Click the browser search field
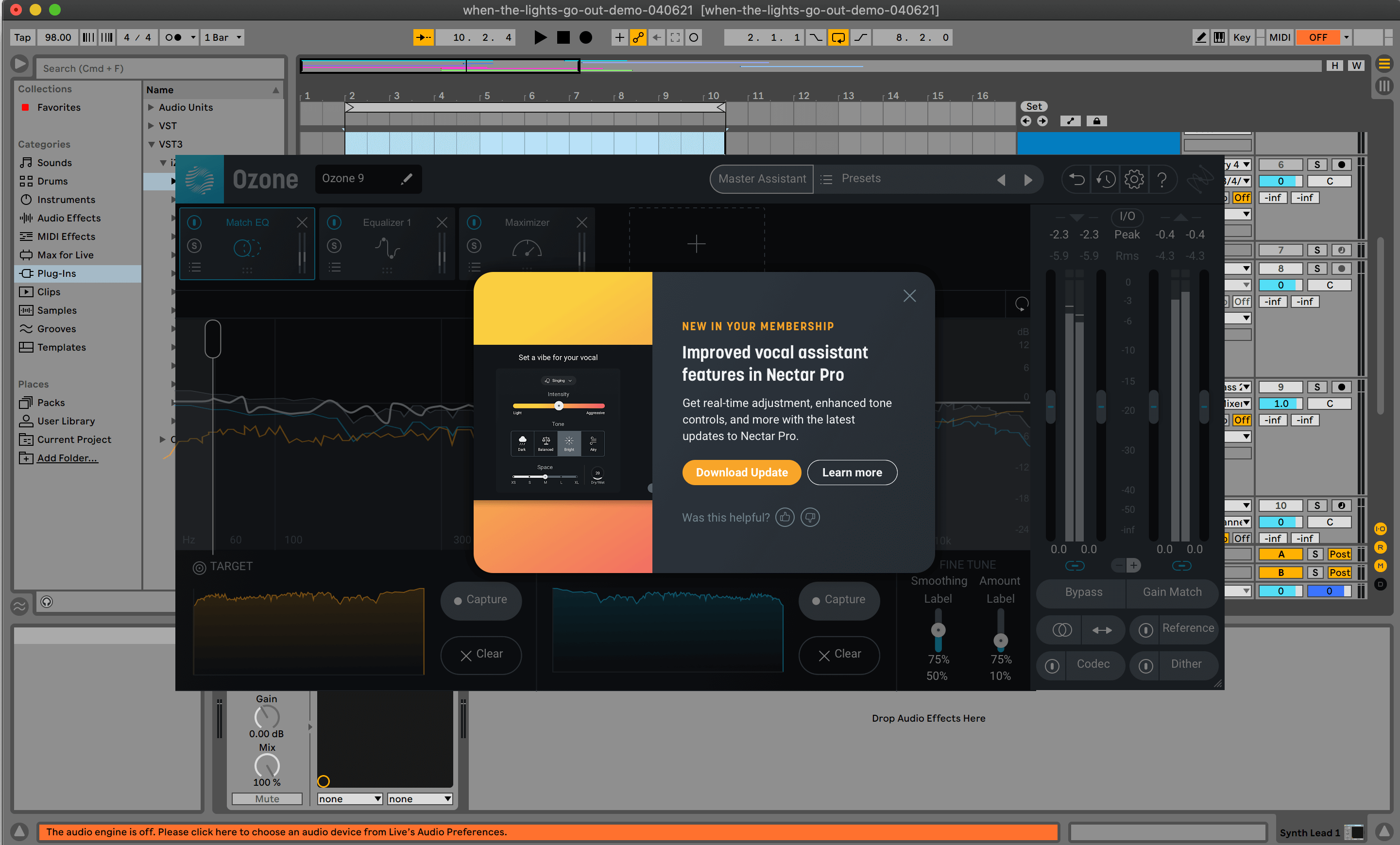Screen dimensions: 1400x845 tap(160, 68)
